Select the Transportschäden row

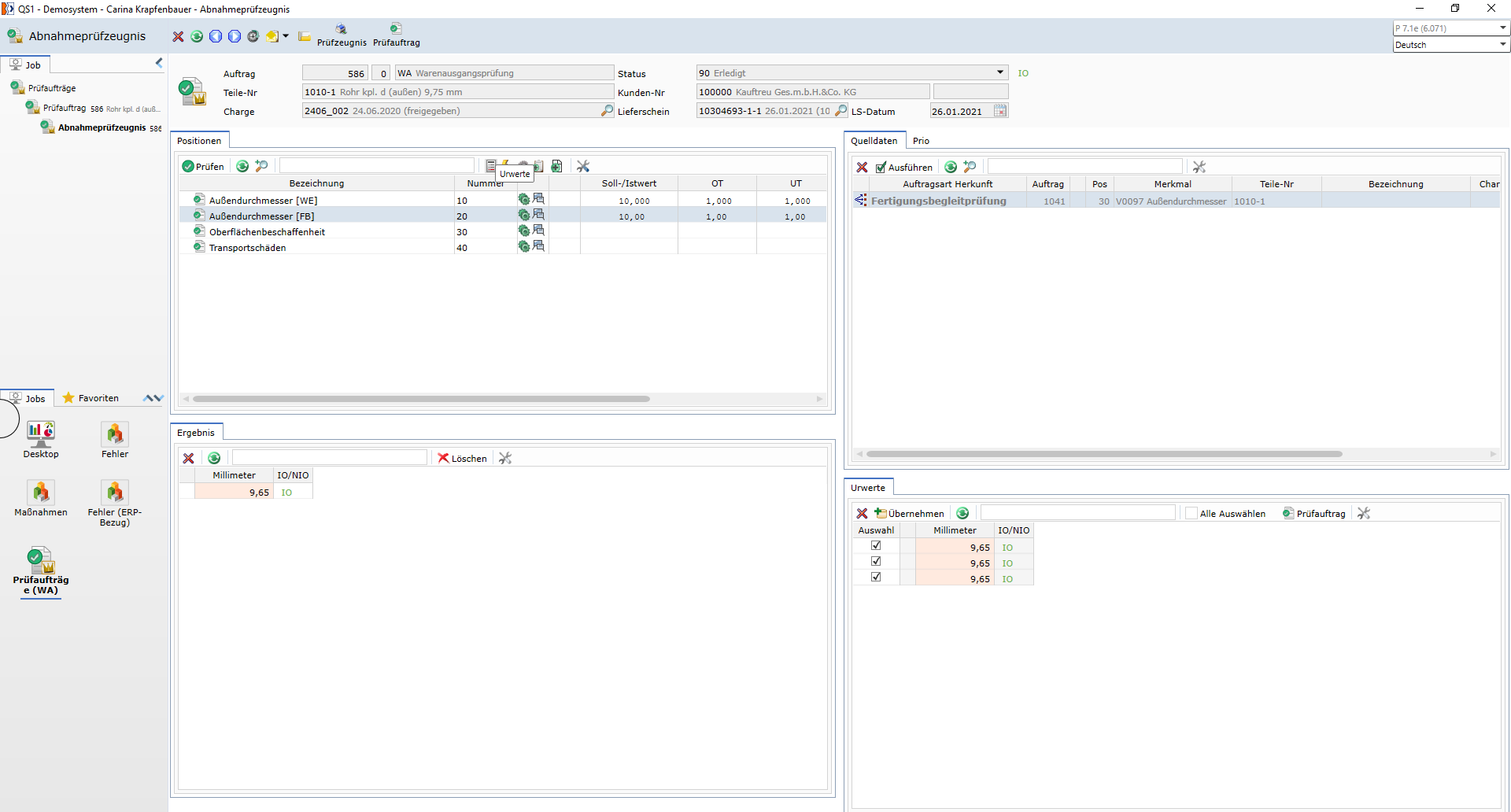(x=503, y=247)
